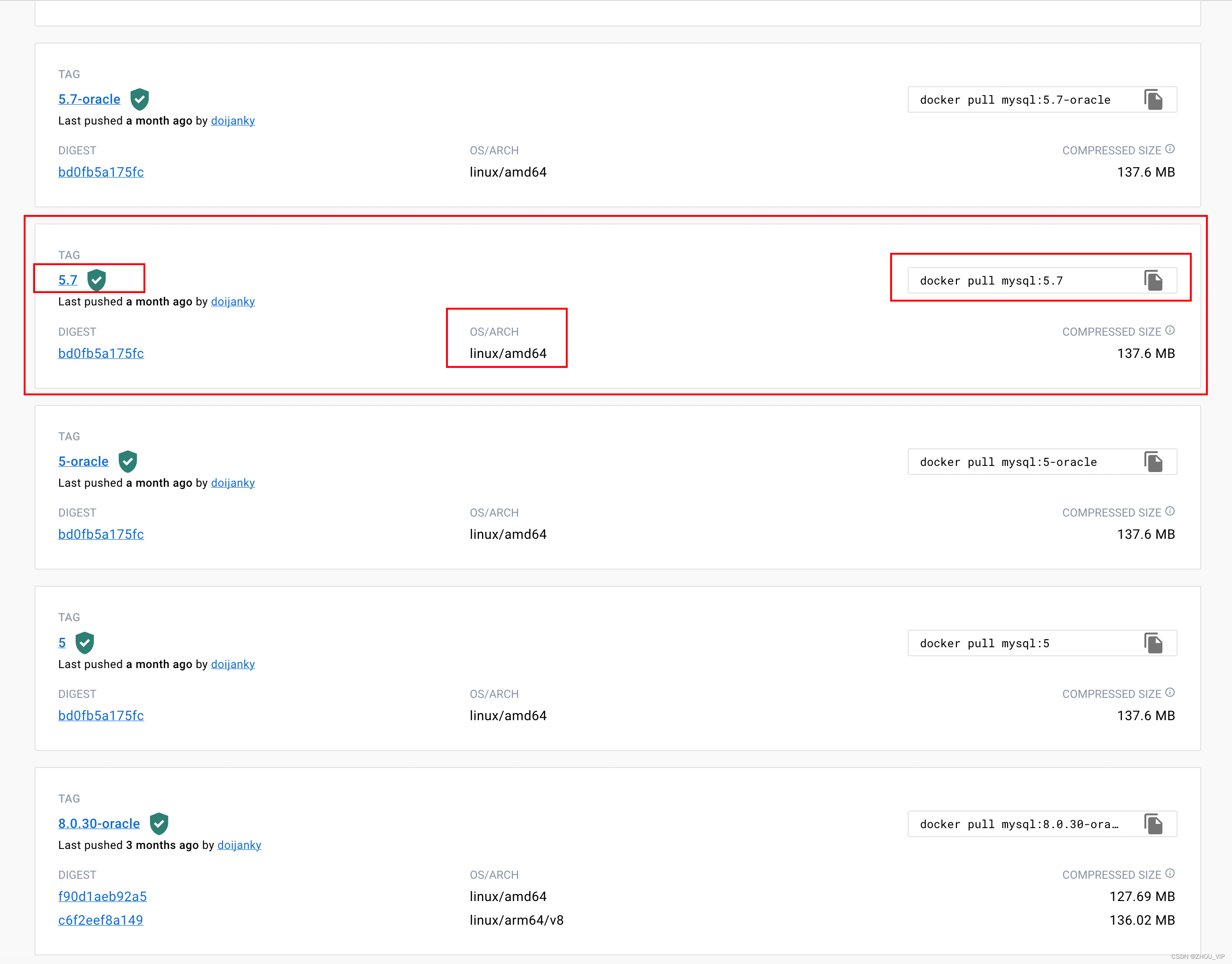
Task: Click verified shield beside tag 5
Action: pyautogui.click(x=85, y=643)
